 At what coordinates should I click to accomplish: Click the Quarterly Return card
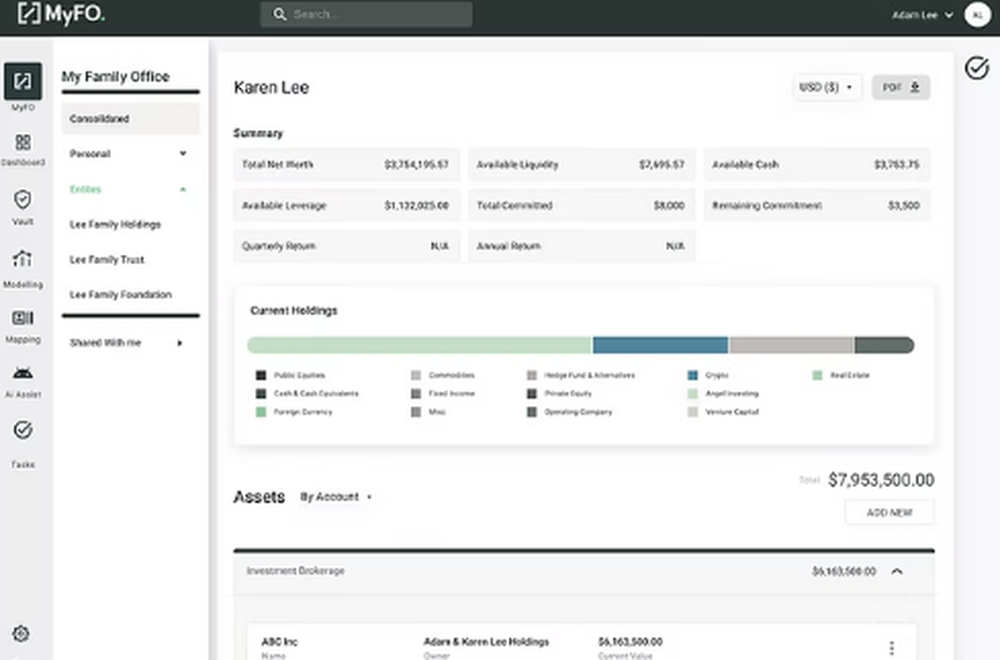pos(346,246)
